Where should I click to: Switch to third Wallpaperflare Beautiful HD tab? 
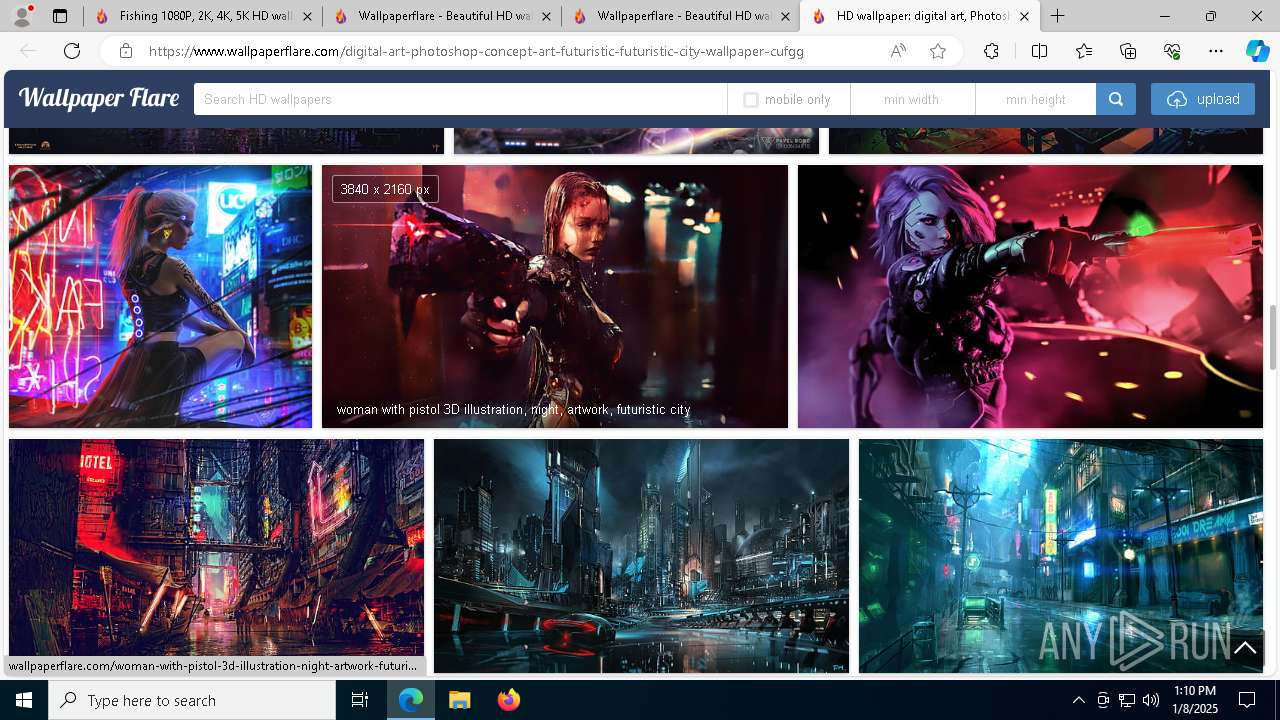click(x=681, y=16)
